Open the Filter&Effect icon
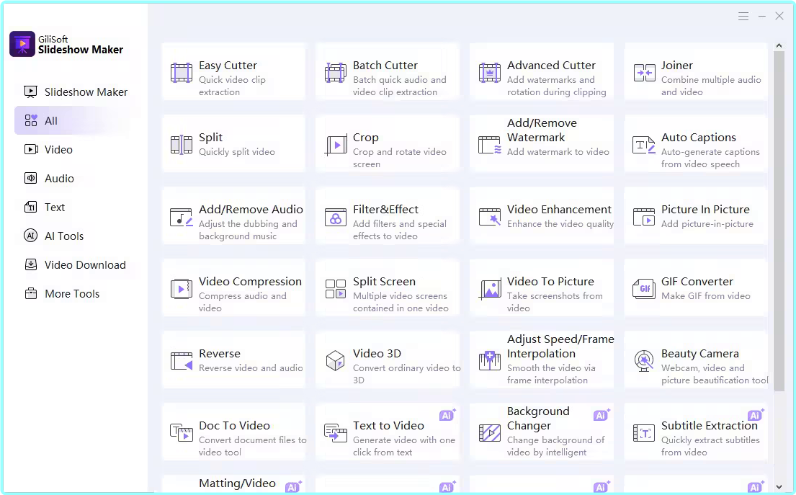Image resolution: width=796 pixels, height=495 pixels. 336,217
